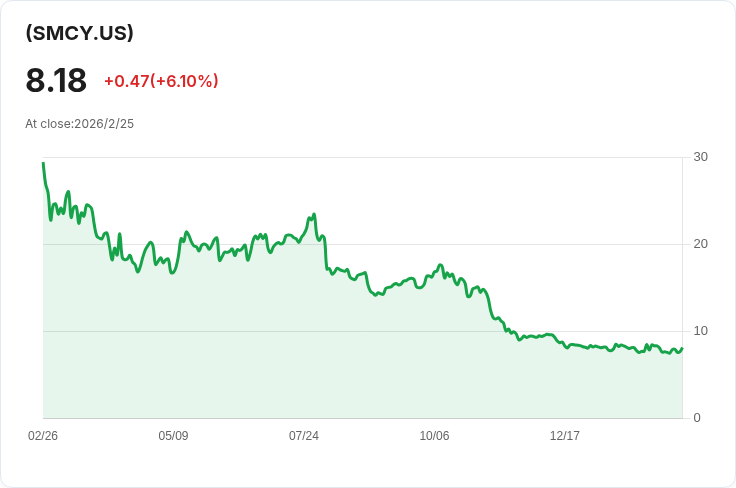Select the 07/24 date on the time axis
Viewport: 736px width, 488px height.
[304, 436]
